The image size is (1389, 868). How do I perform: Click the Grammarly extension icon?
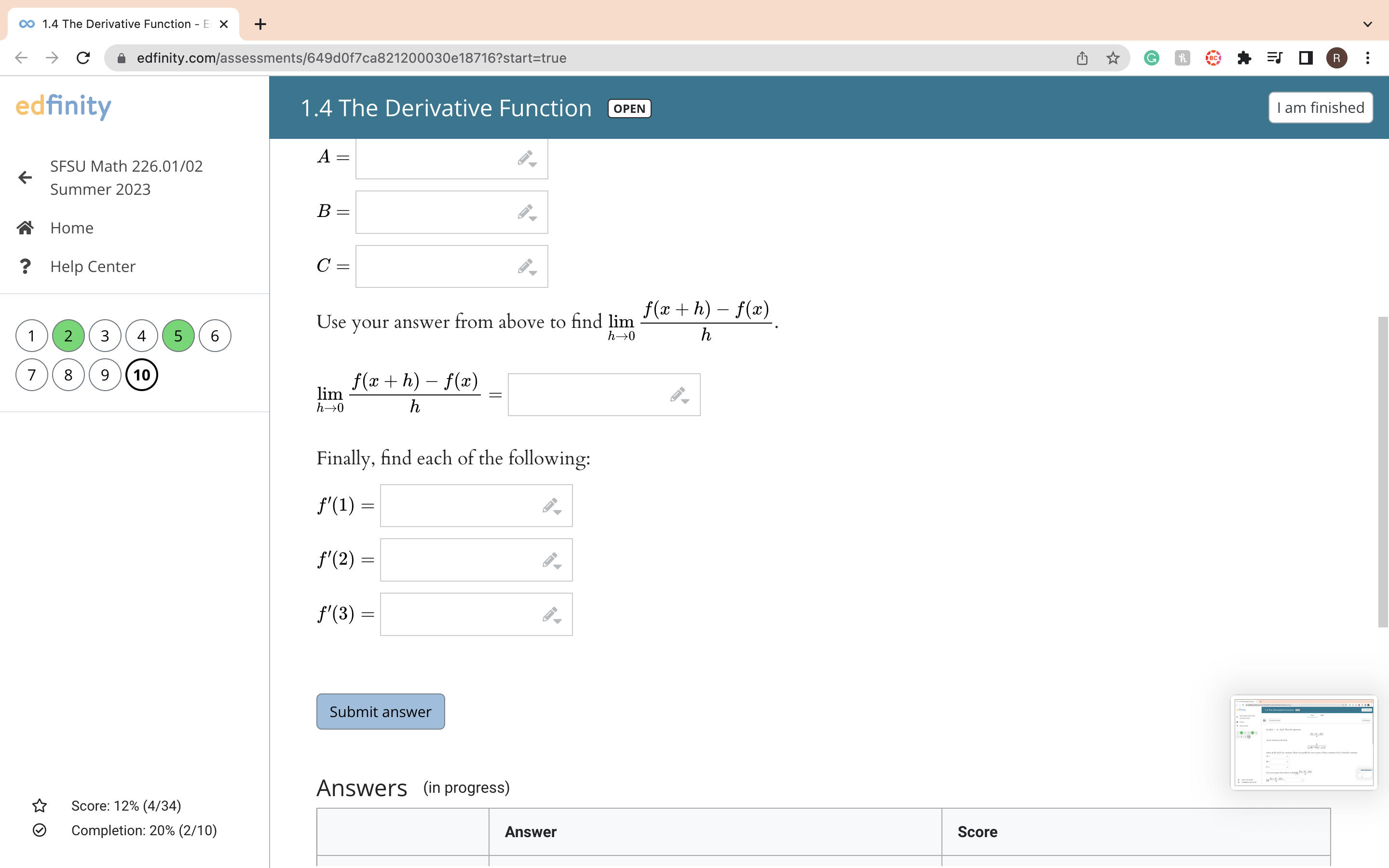coord(1151,57)
